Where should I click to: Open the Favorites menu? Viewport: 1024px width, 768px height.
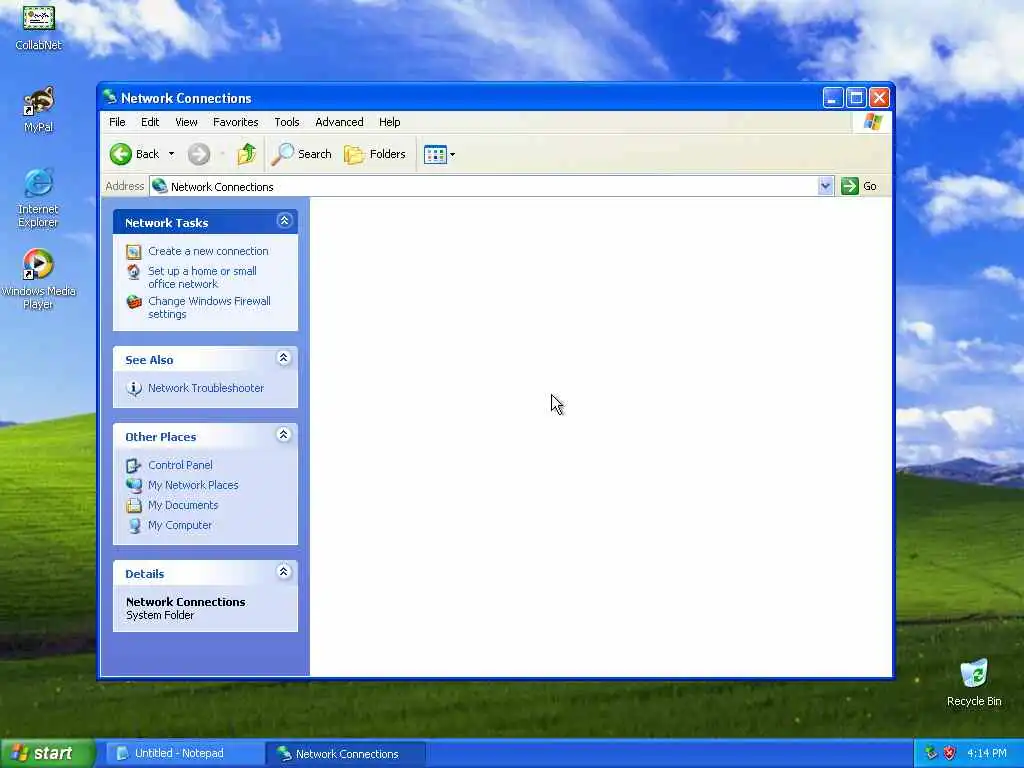236,122
